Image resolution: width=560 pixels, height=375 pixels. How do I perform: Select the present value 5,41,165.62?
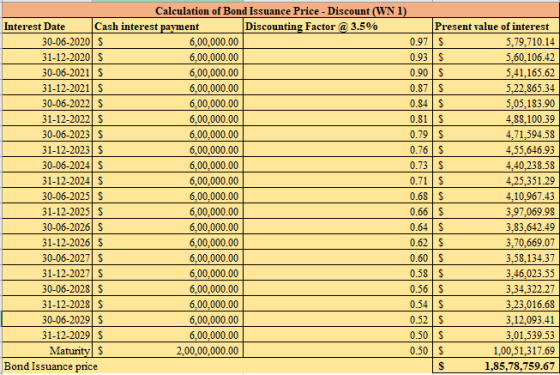point(496,72)
